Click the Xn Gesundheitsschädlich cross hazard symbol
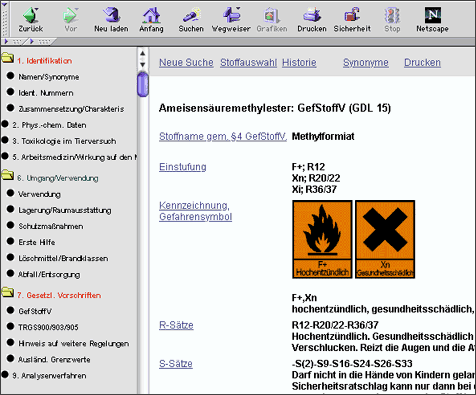 pos(385,239)
